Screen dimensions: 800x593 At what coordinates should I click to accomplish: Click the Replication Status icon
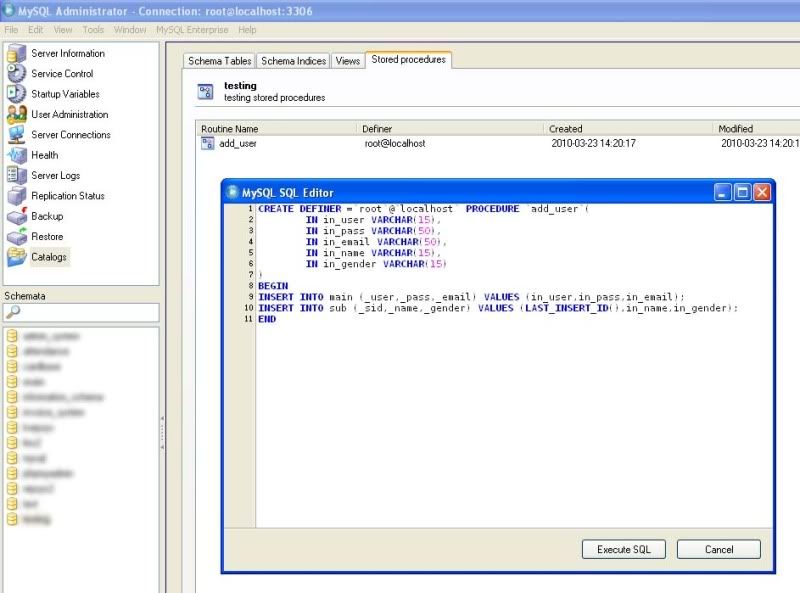point(16,196)
